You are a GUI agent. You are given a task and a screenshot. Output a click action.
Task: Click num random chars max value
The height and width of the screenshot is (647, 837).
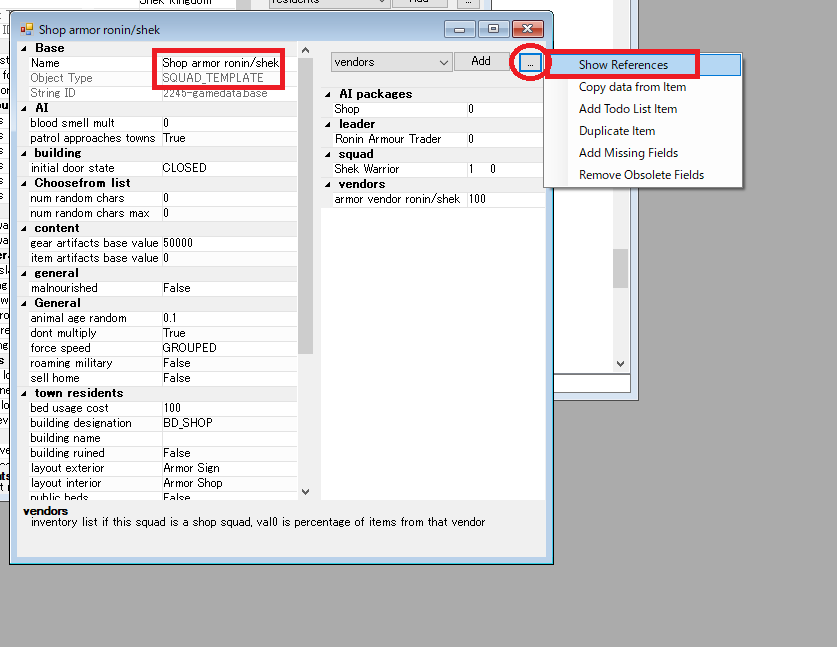[229, 213]
